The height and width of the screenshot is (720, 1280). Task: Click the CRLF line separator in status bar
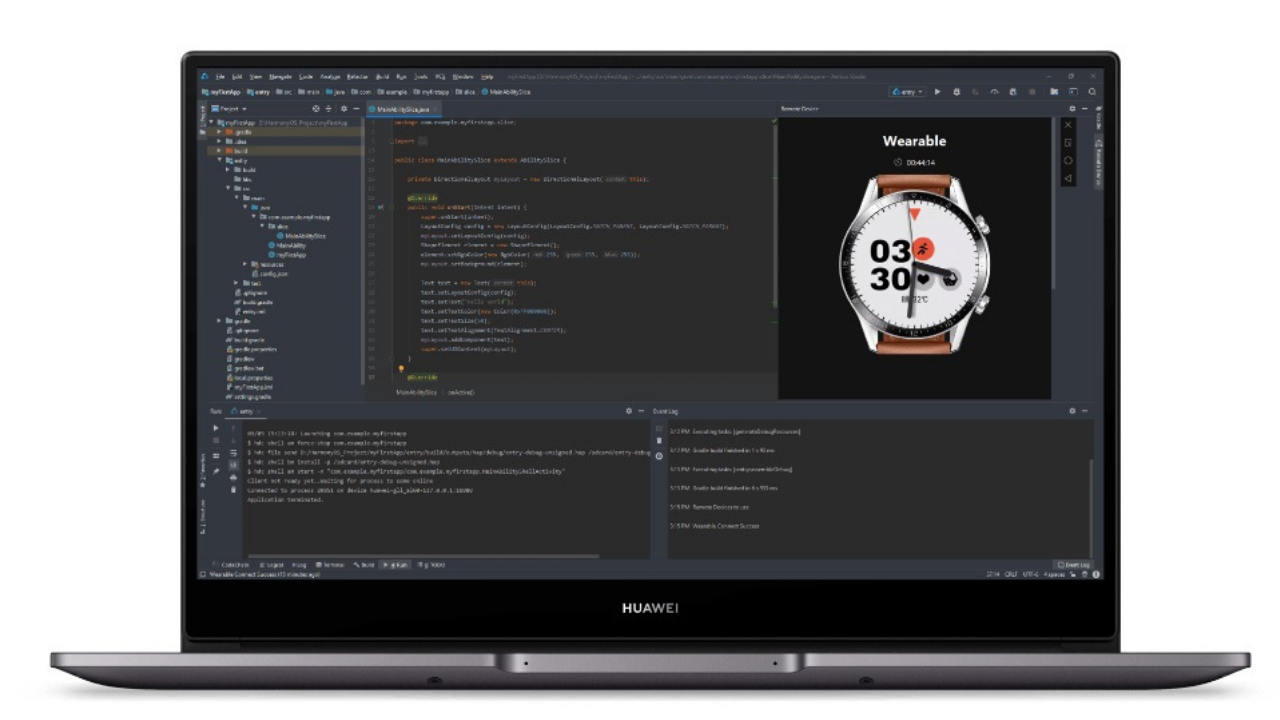coord(1011,575)
